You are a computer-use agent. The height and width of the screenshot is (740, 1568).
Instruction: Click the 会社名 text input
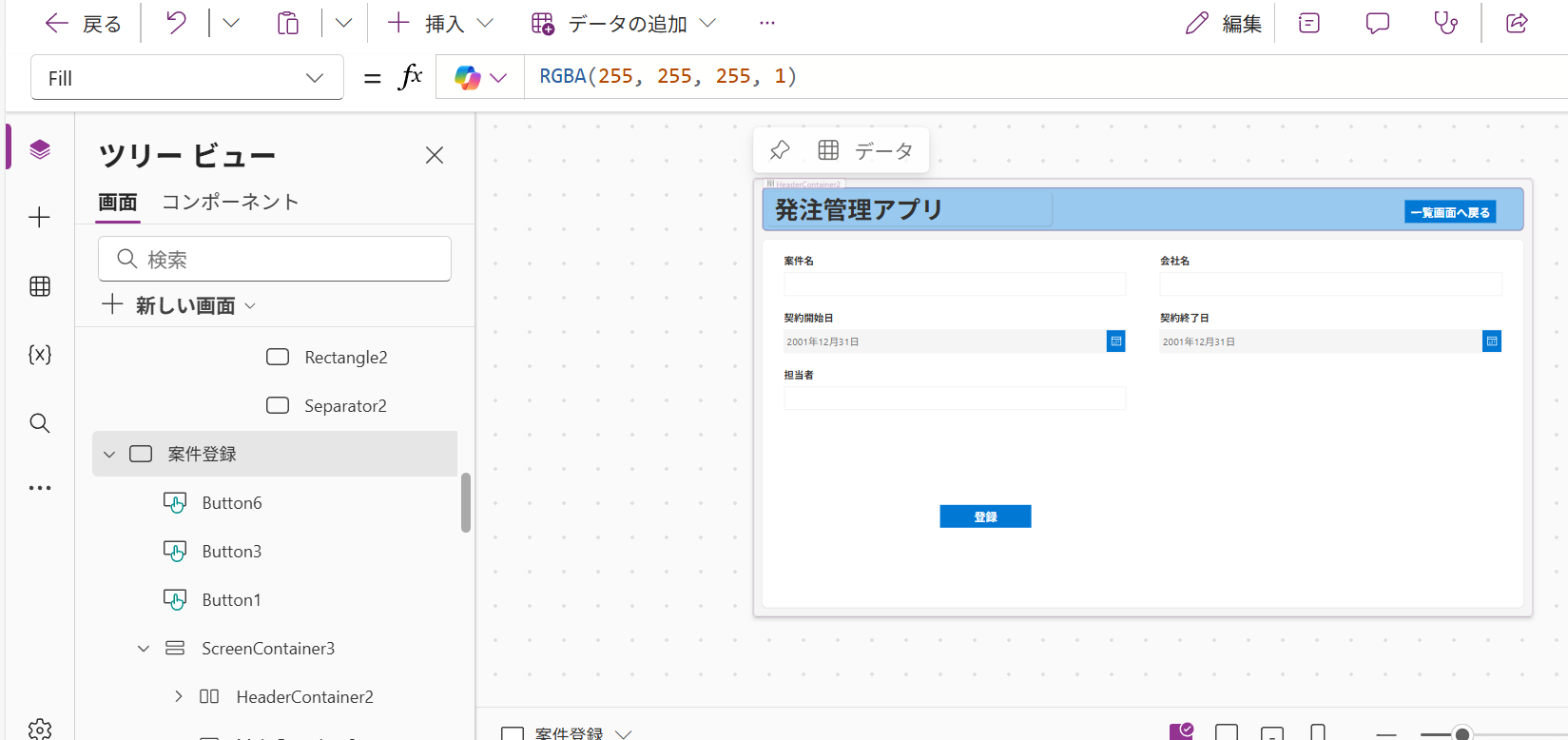(x=1330, y=283)
